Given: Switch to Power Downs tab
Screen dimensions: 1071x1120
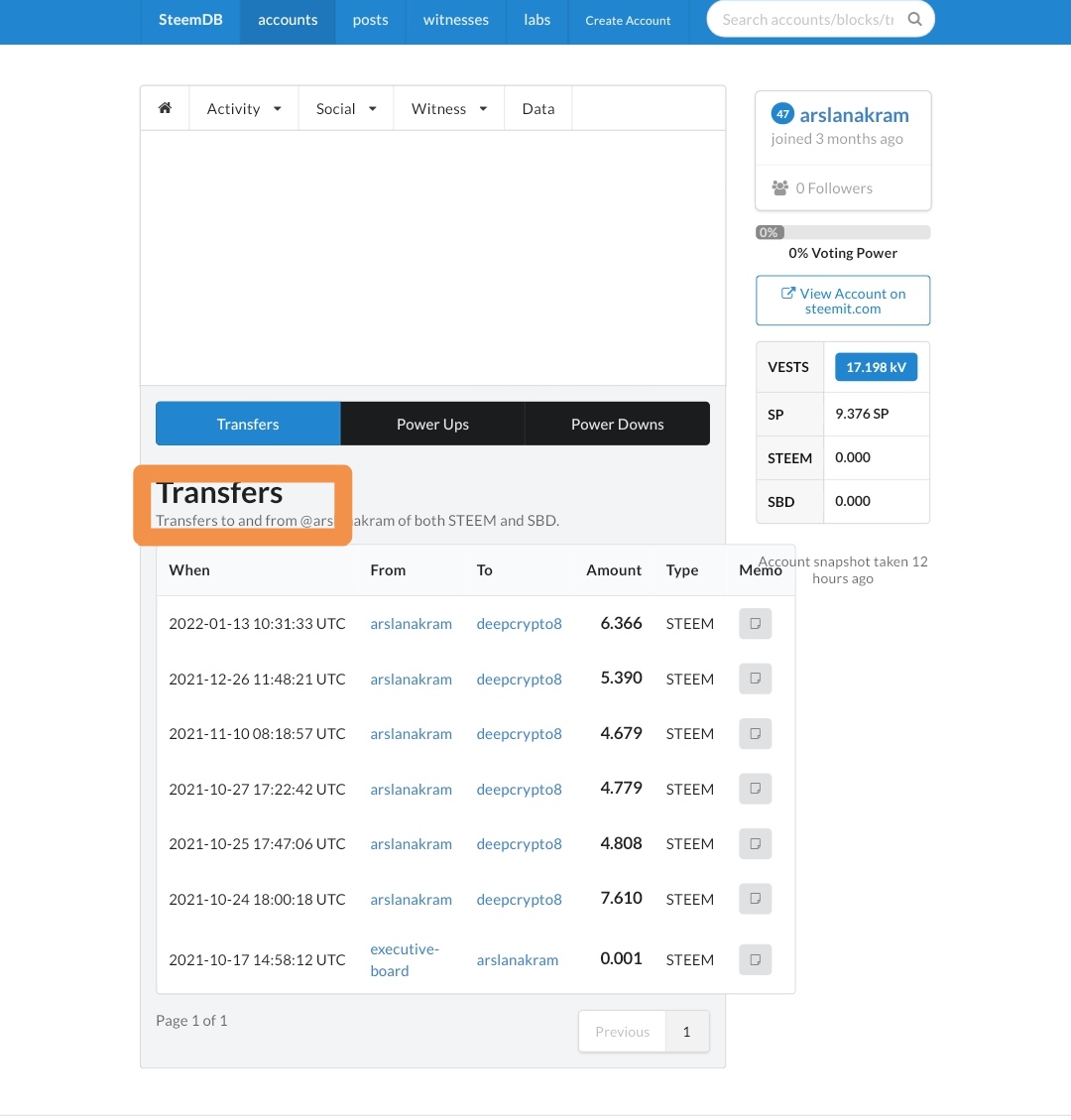Looking at the screenshot, I should point(618,424).
